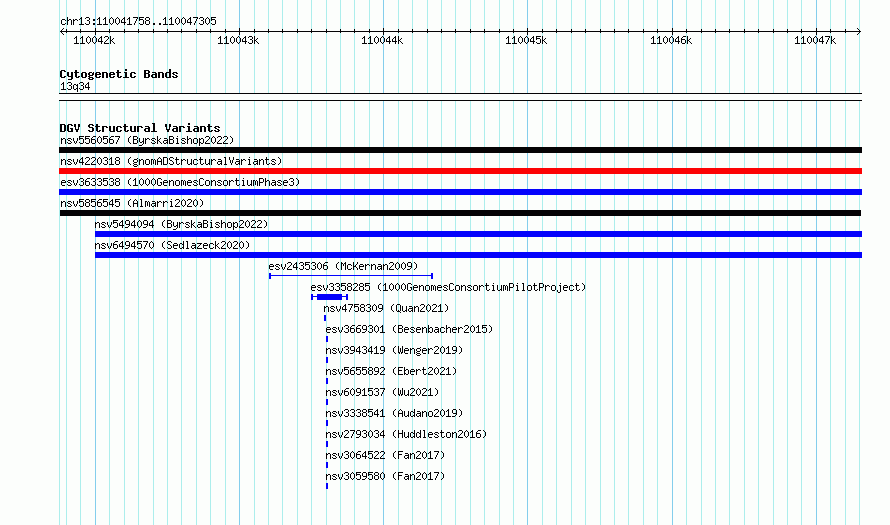890x525 pixels.
Task: Select the blue esv3633538 variant bar
Action: pyautogui.click(x=460, y=192)
